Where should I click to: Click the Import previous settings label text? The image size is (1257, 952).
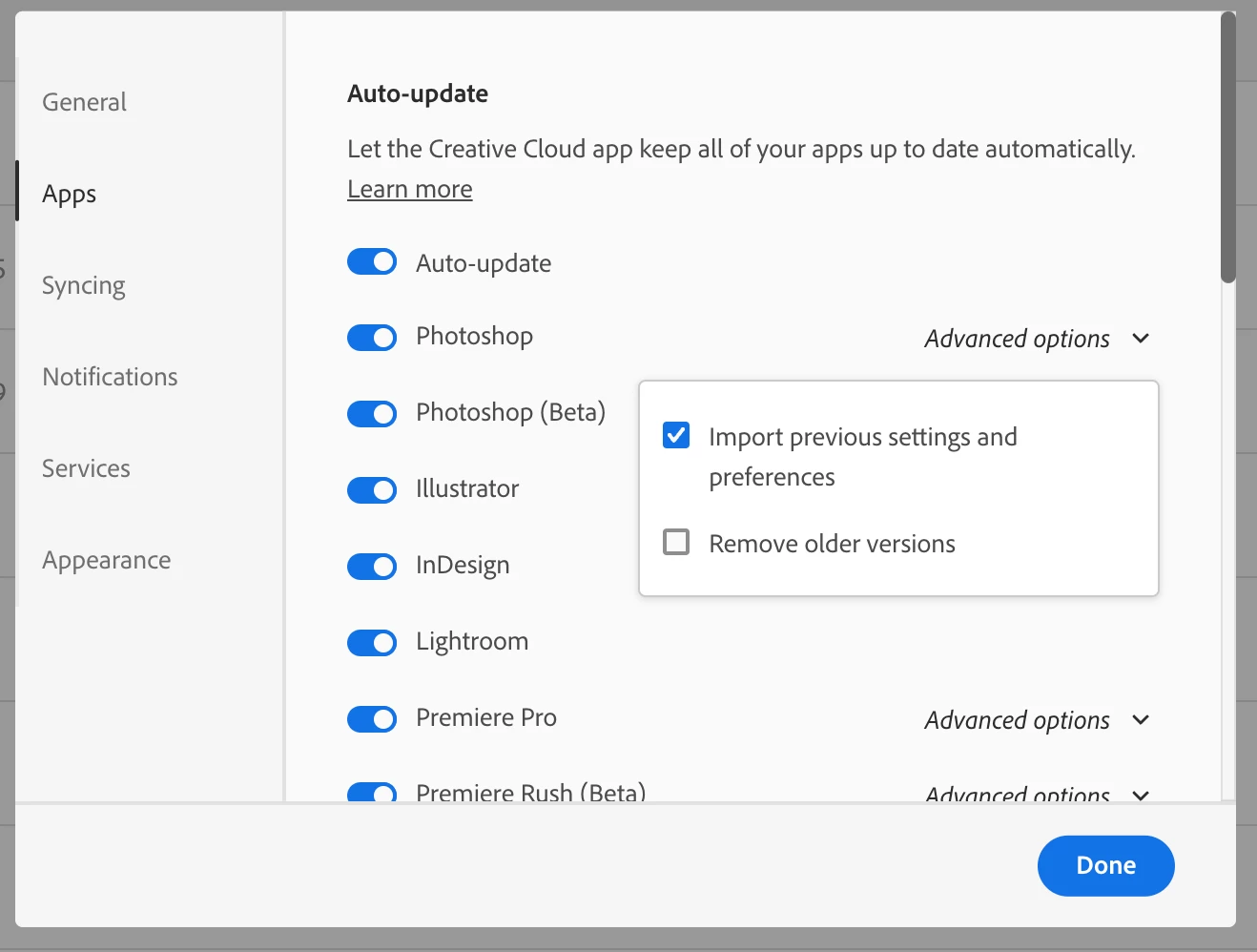point(863,456)
